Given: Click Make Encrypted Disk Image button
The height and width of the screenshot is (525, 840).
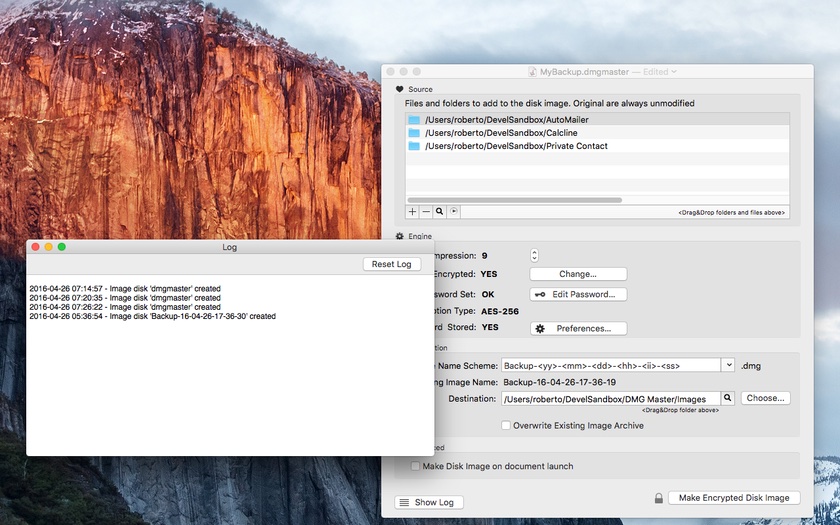Looking at the screenshot, I should [733, 497].
